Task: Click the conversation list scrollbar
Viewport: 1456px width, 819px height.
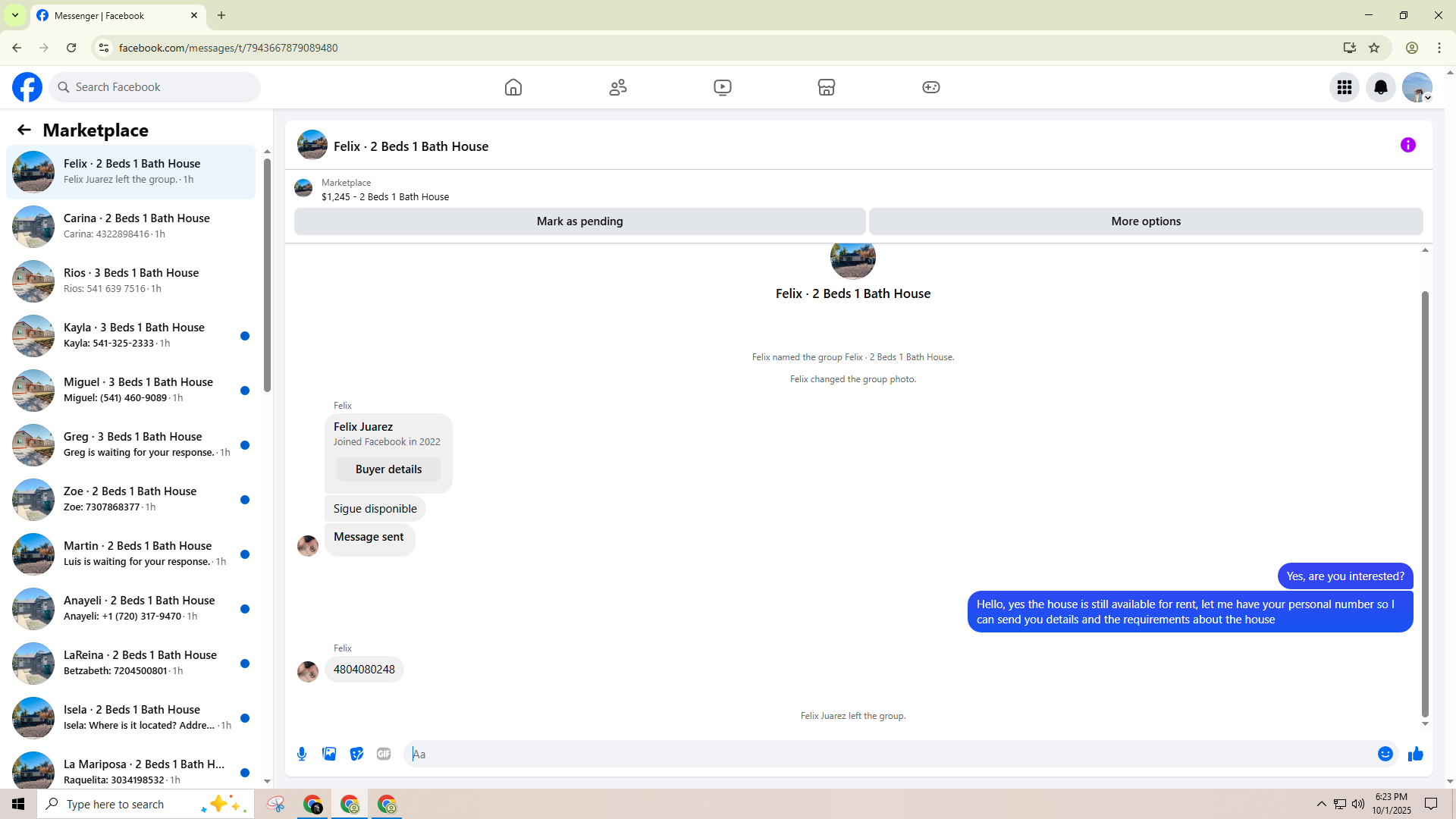Action: pyautogui.click(x=267, y=274)
